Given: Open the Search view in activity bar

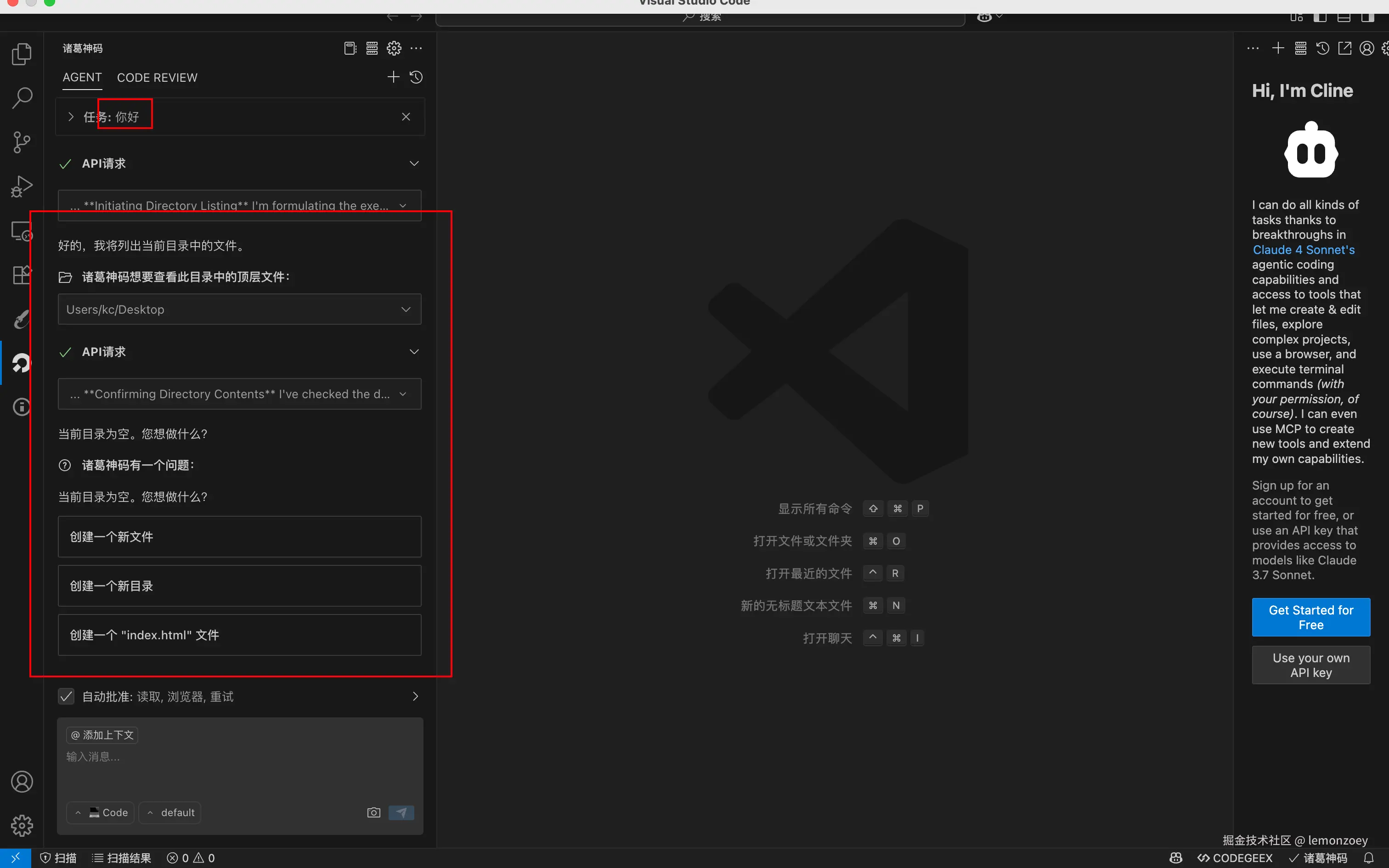Looking at the screenshot, I should (22, 98).
